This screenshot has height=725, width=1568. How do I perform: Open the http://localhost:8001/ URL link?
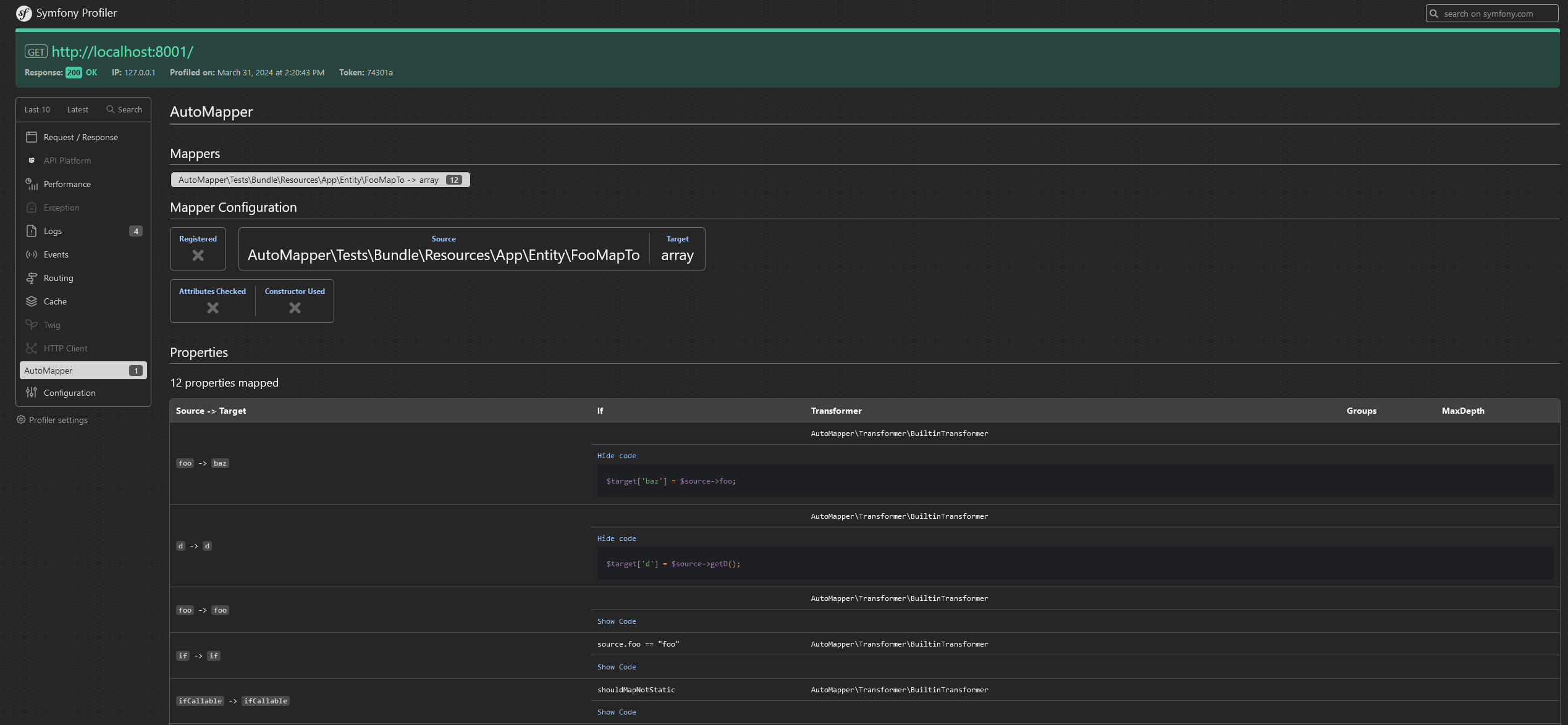tap(122, 52)
